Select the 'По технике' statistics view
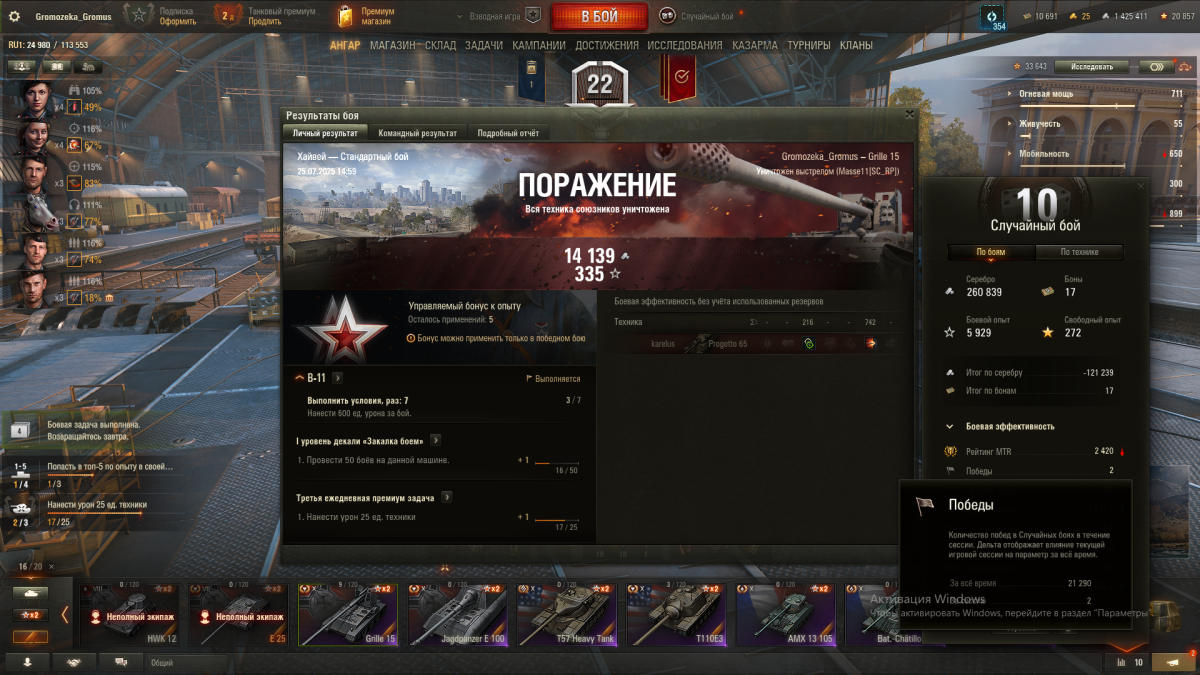This screenshot has width=1200, height=675. tap(1079, 253)
